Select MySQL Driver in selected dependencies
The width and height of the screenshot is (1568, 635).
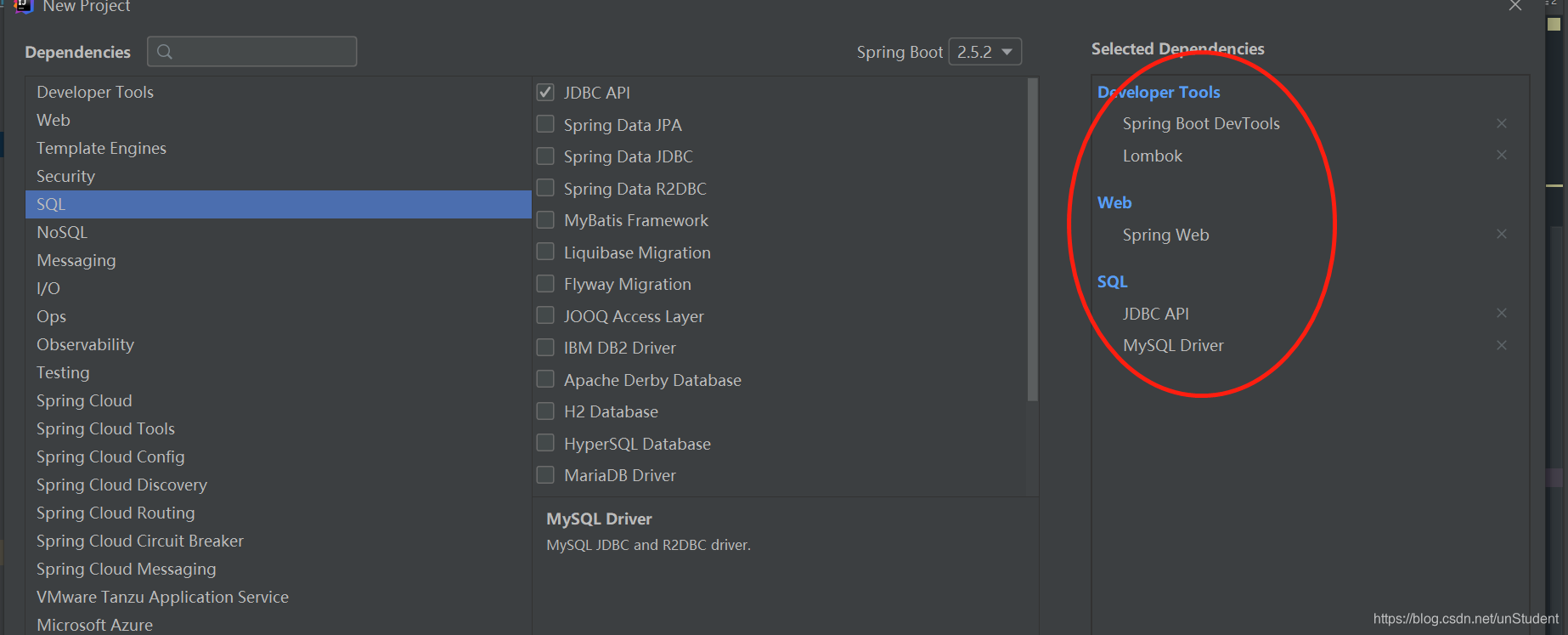point(1173,345)
